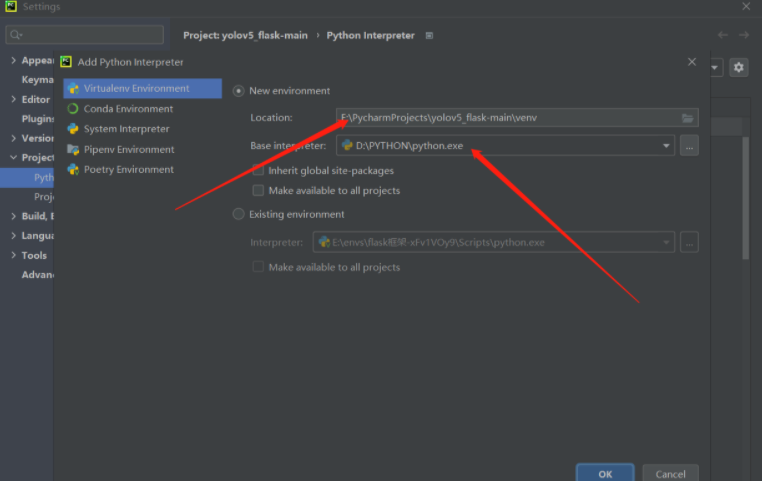Click the PyCharm icon in Settings title bar
Screen dimensions: 762x481
point(11,6)
